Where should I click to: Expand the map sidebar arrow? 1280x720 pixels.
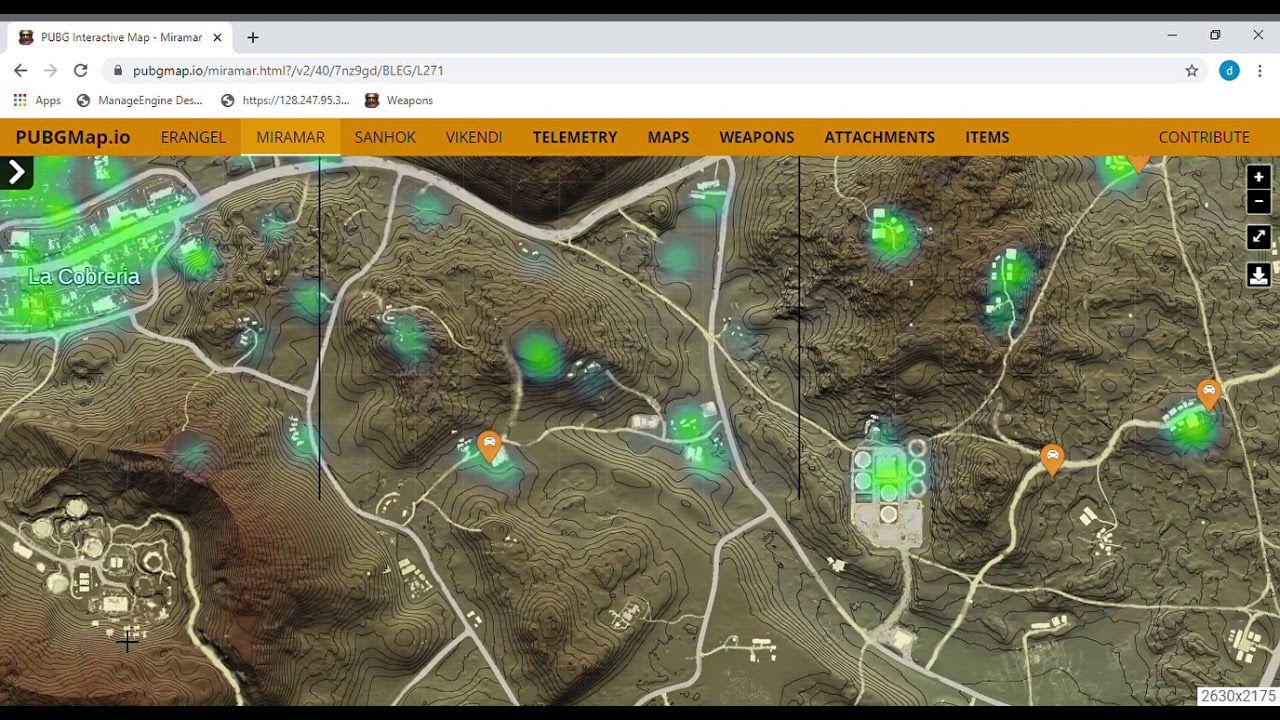coord(16,173)
